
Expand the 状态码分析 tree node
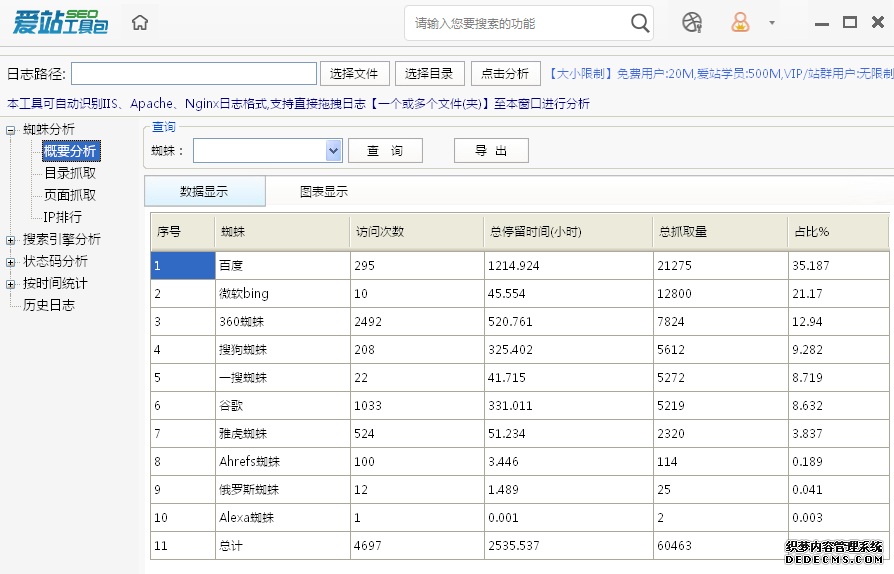(x=10, y=262)
